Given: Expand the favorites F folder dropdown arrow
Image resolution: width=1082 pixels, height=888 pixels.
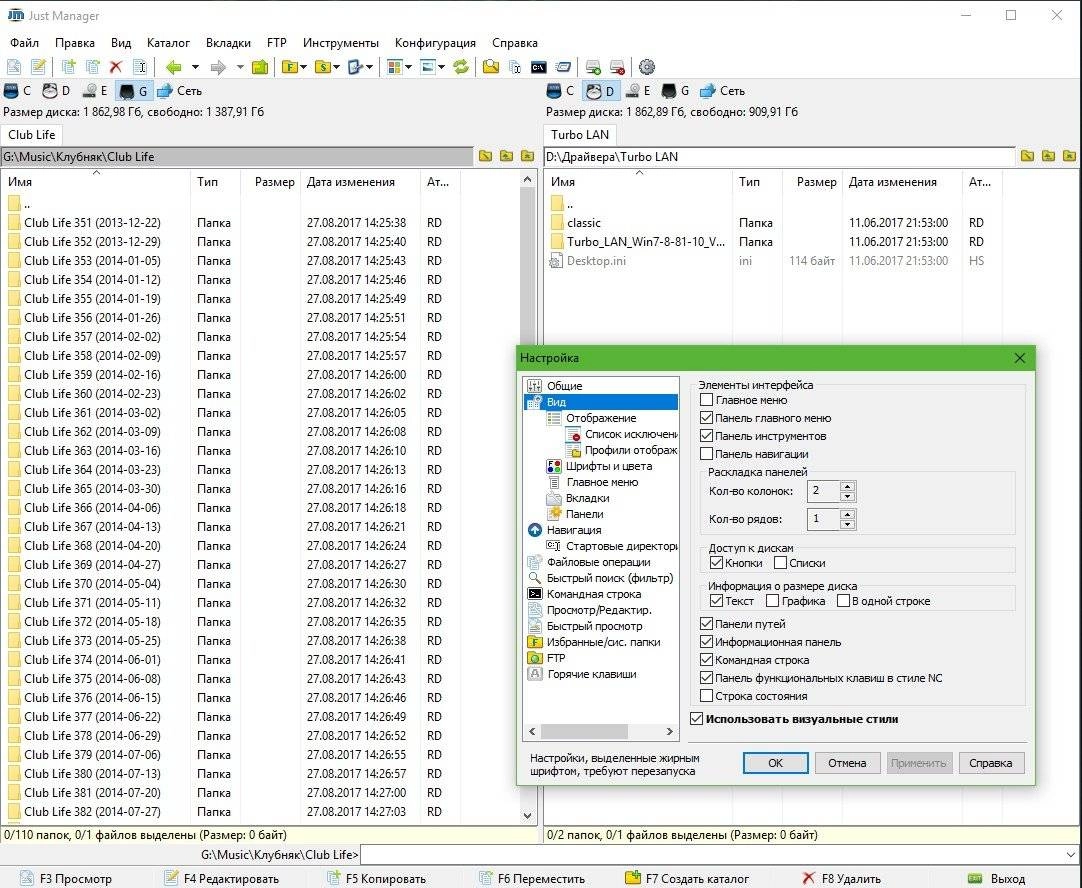Looking at the screenshot, I should coord(304,67).
